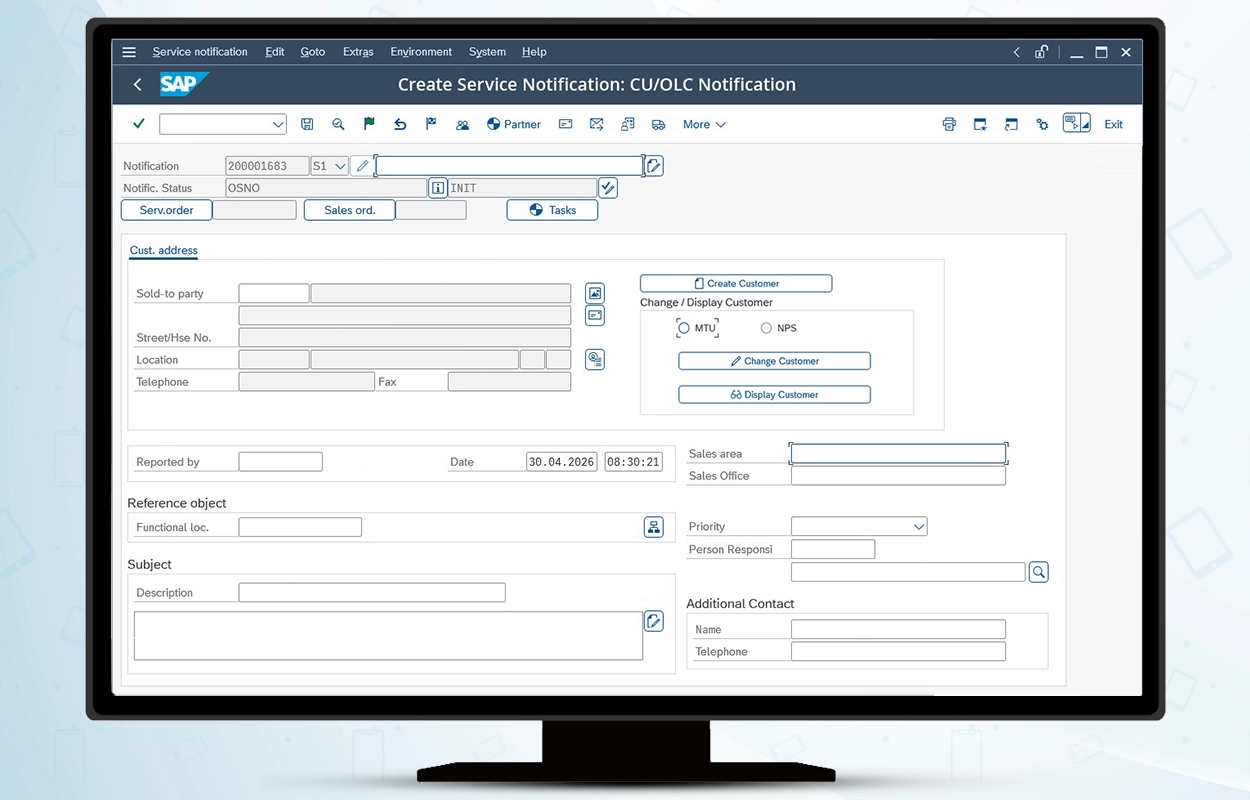Select the Cust. address tab
The height and width of the screenshot is (800, 1250).
pos(164,250)
